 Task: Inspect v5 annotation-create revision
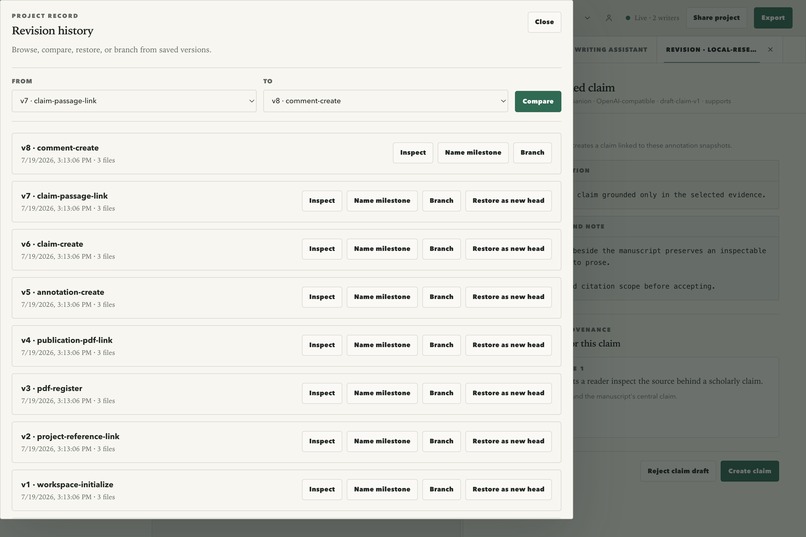pos(322,297)
